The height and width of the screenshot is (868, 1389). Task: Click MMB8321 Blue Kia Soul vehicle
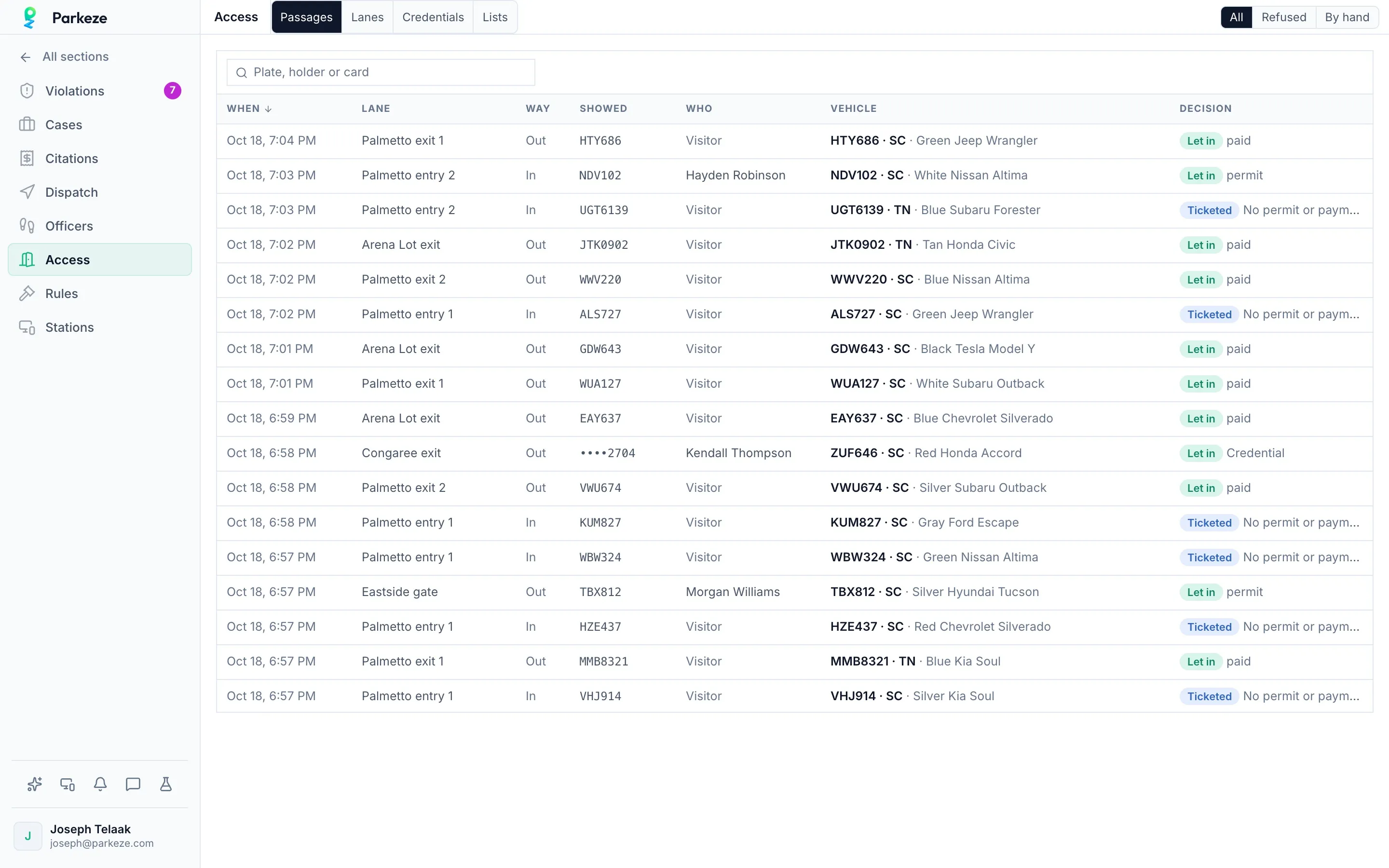pyautogui.click(x=915, y=661)
